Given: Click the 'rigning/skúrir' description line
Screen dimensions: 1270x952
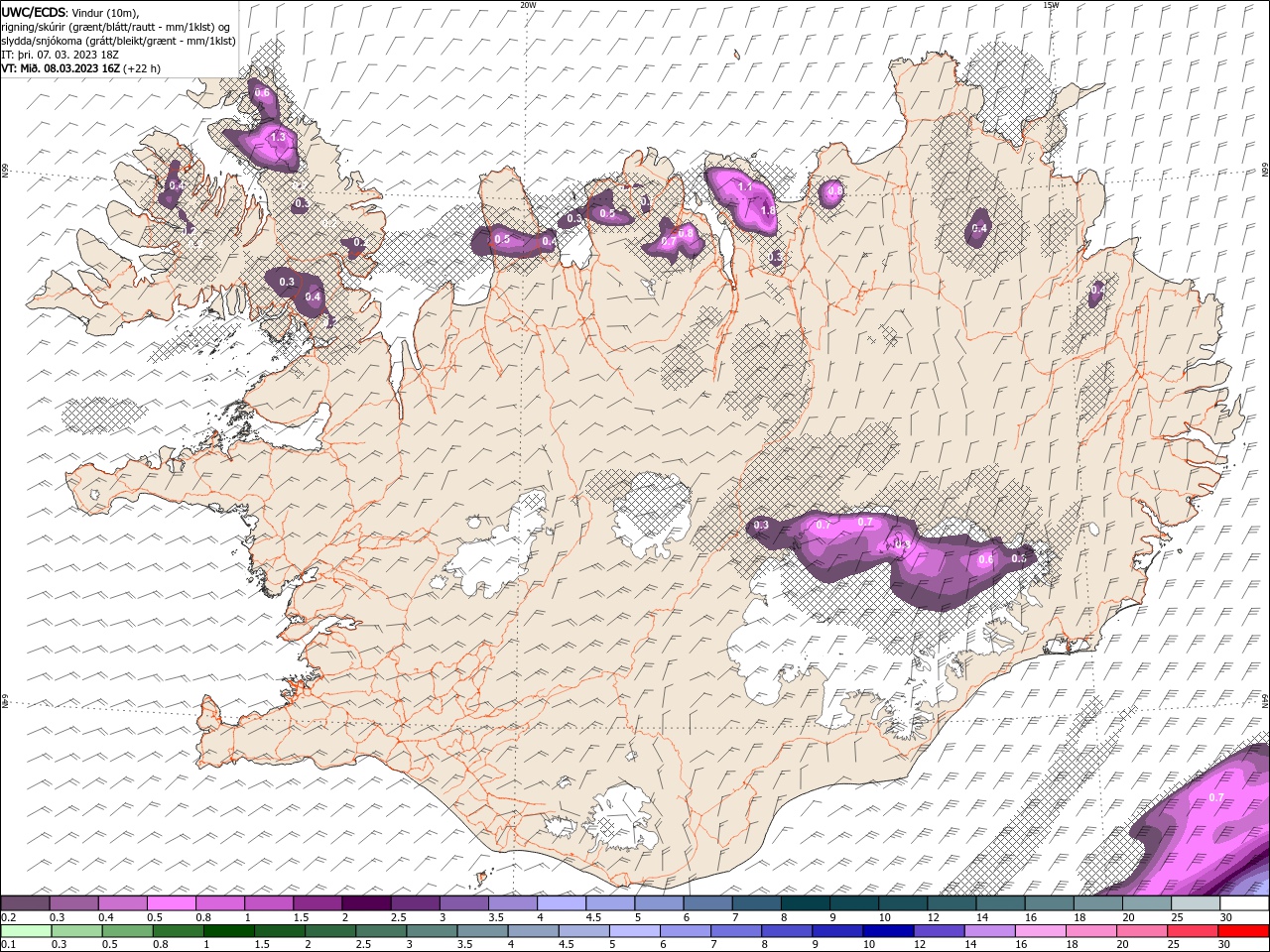Looking at the screenshot, I should tap(116, 27).
